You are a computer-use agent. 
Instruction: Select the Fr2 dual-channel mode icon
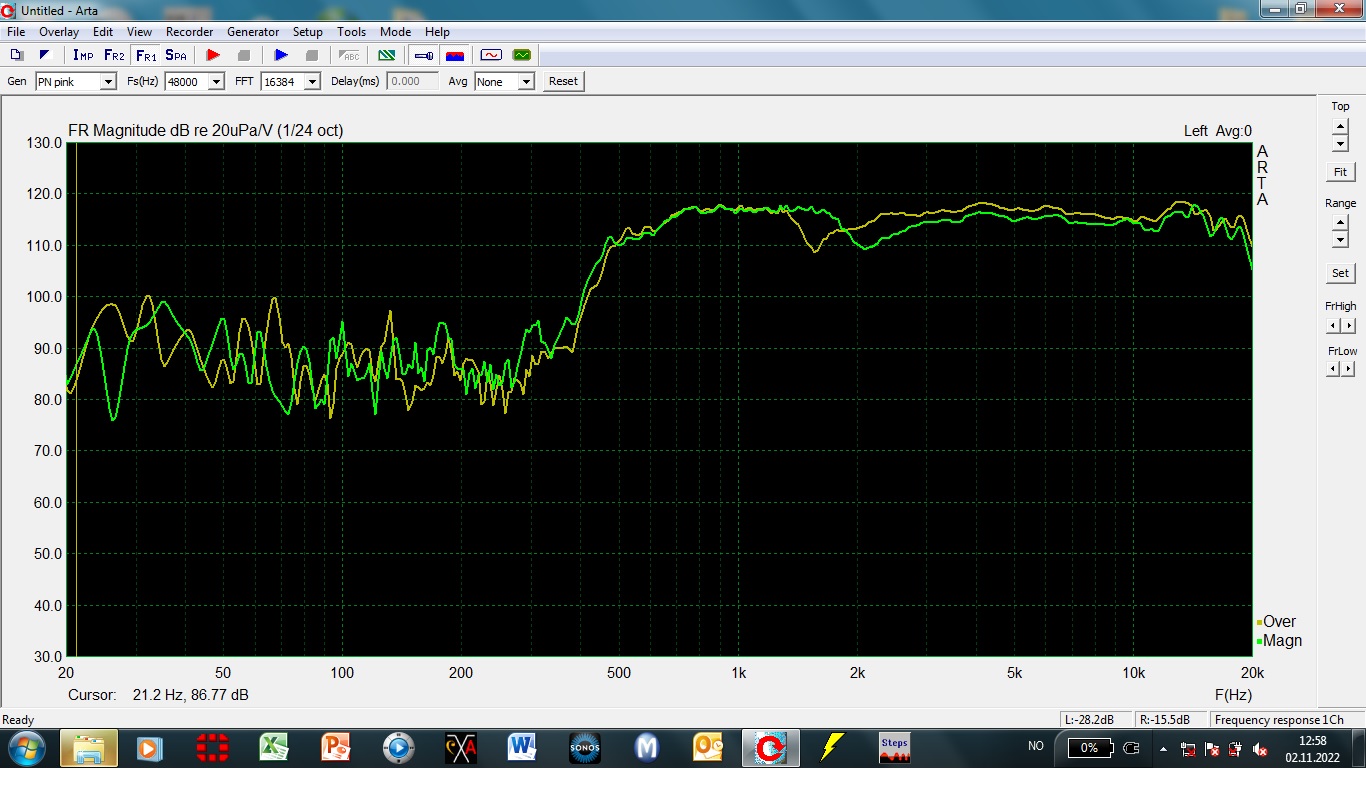coord(114,55)
